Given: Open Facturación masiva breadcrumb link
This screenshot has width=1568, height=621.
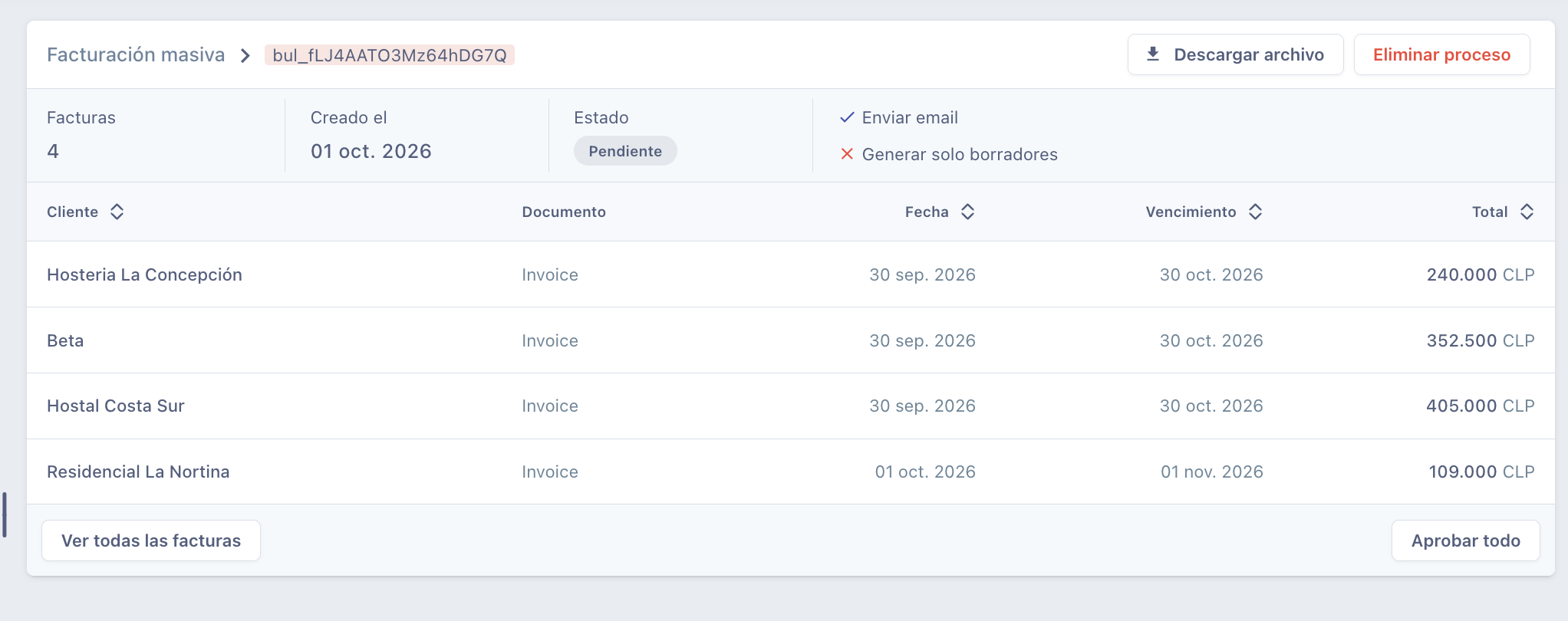Looking at the screenshot, I should coord(136,54).
